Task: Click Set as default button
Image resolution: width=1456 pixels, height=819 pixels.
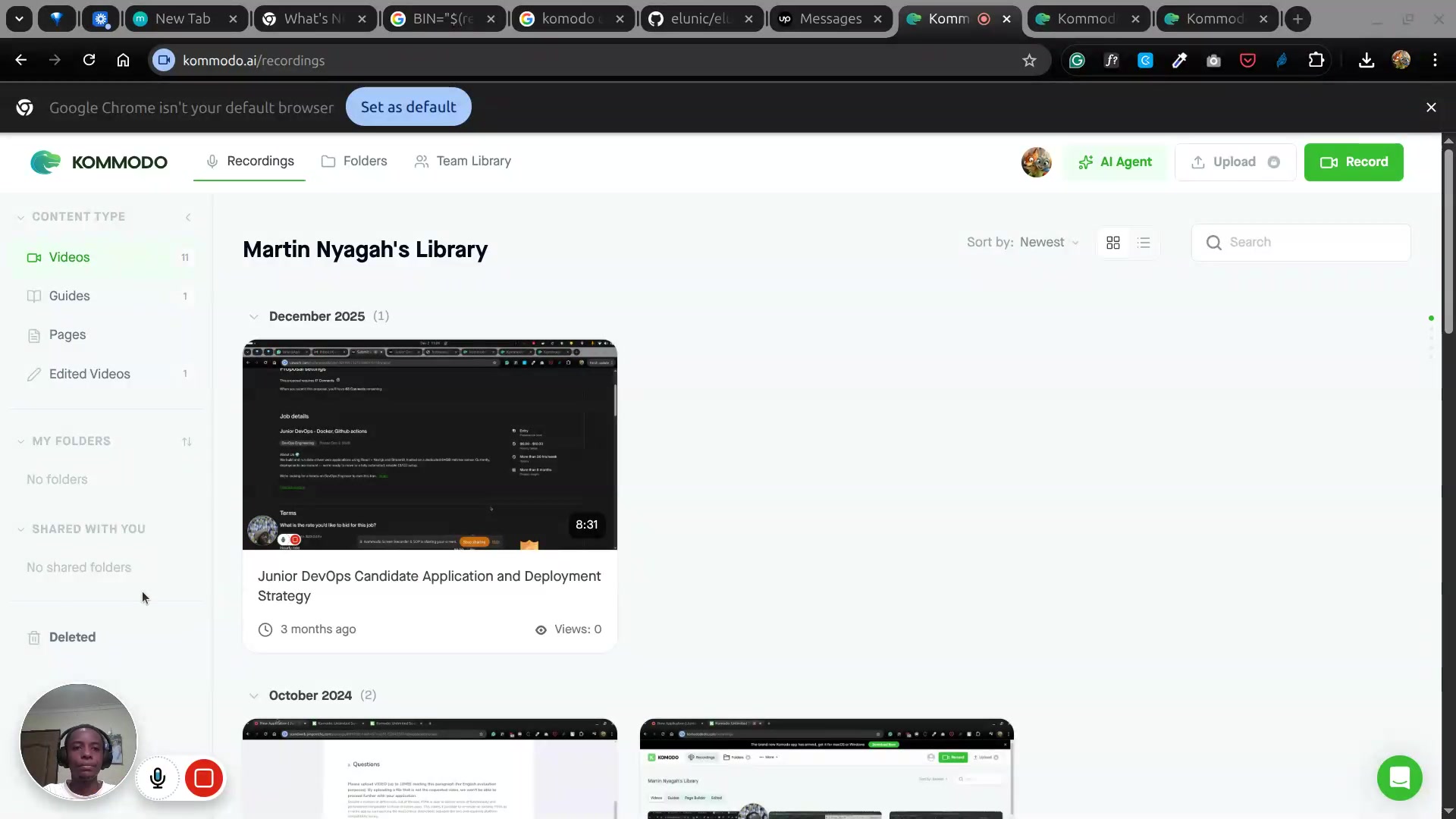Action: 408,107
